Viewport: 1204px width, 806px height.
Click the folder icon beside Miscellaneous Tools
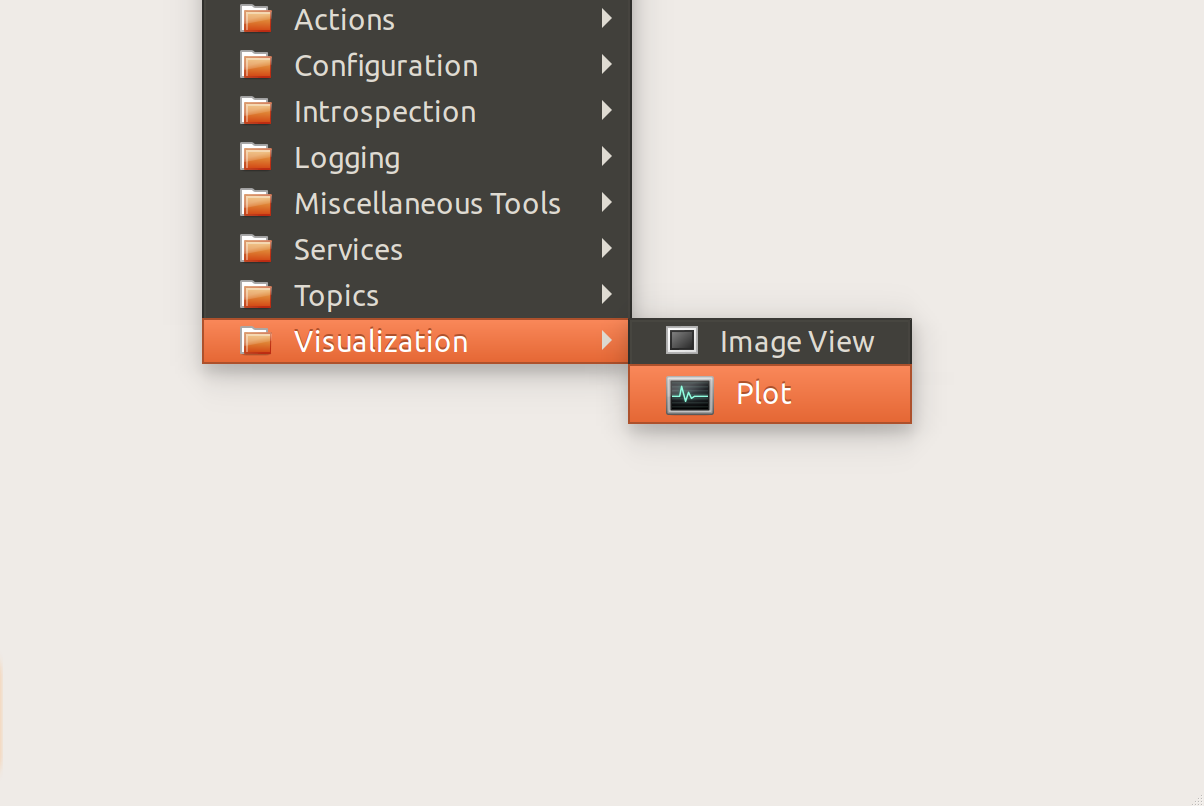(x=255, y=201)
